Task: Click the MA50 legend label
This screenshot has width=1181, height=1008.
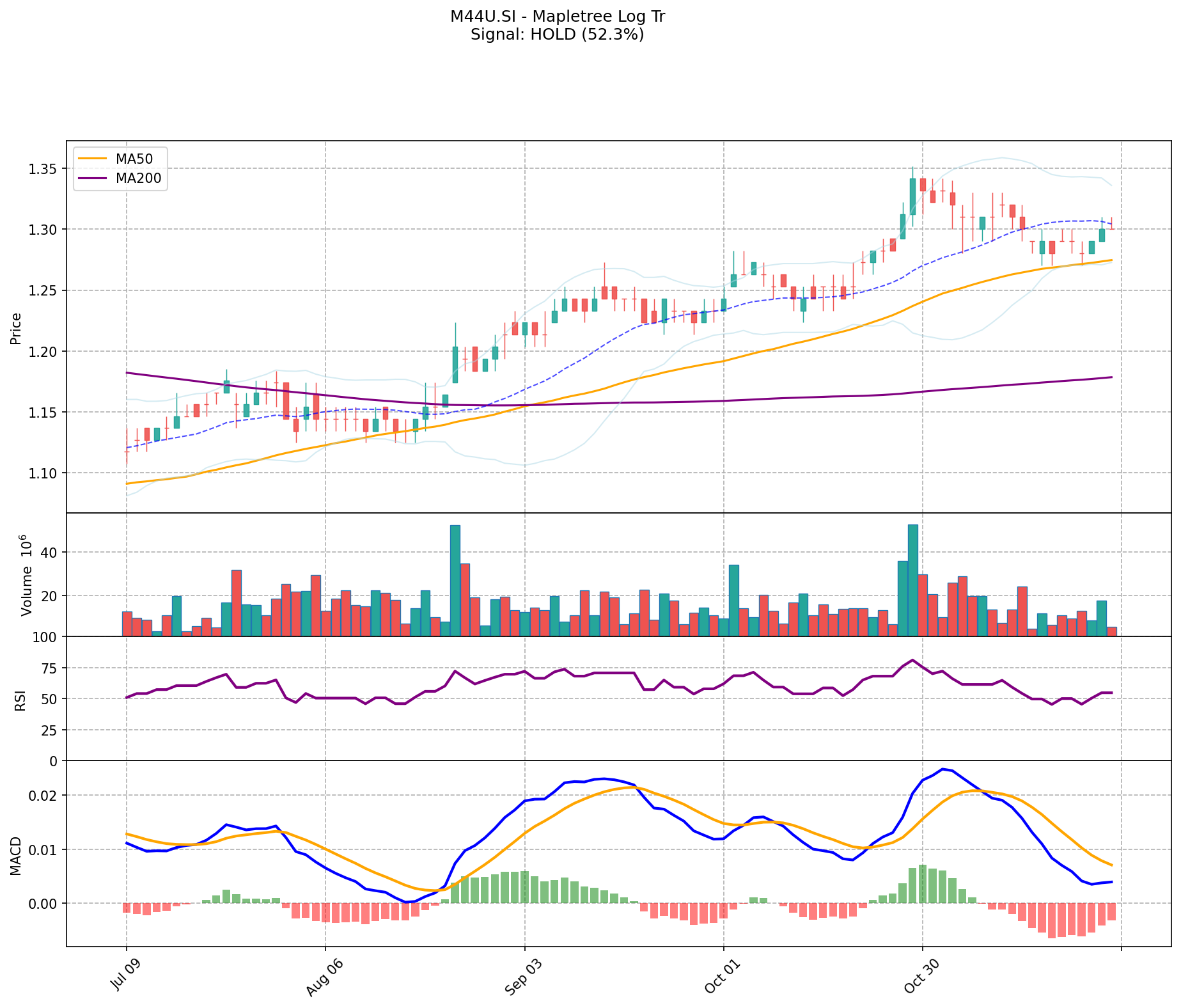Action: coord(133,159)
